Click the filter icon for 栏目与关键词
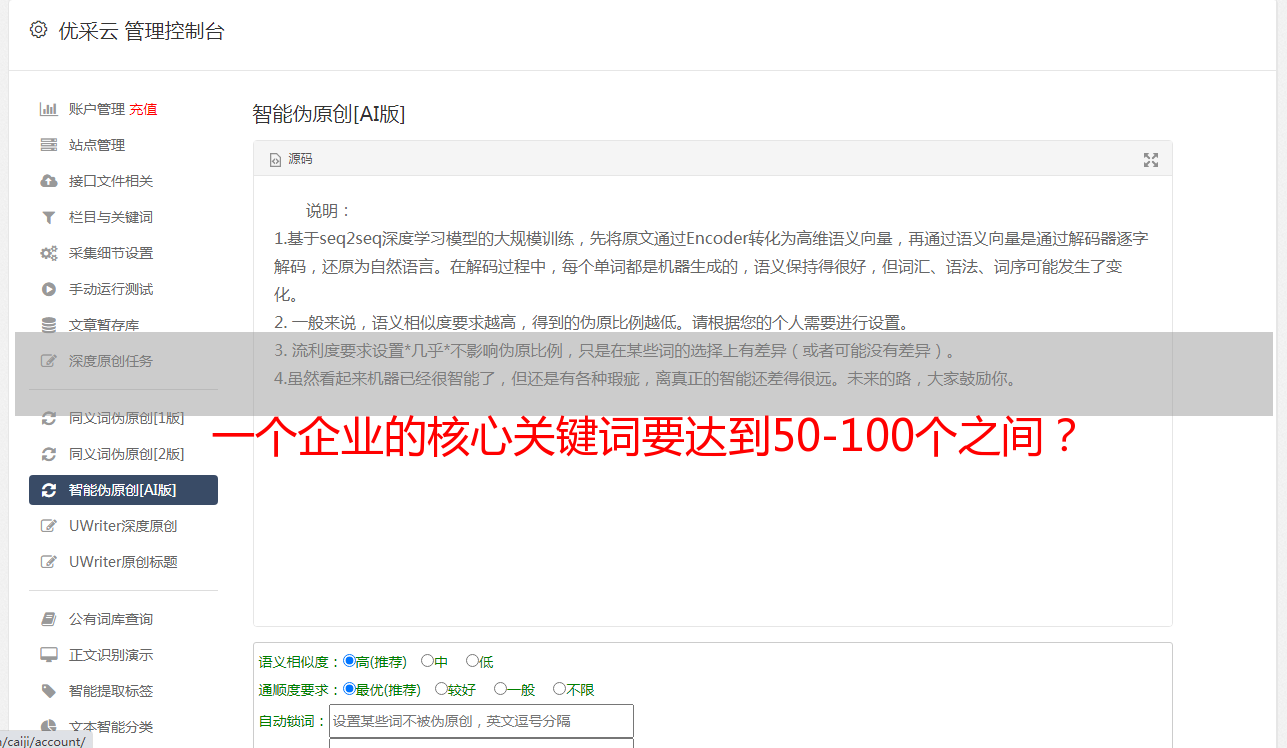The height and width of the screenshot is (748, 1287). [48, 217]
